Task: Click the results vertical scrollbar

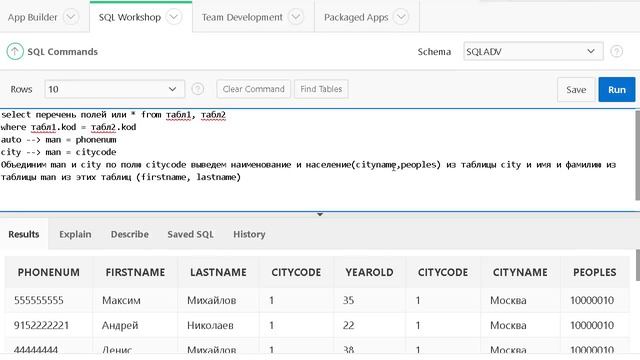Action: pos(638,265)
